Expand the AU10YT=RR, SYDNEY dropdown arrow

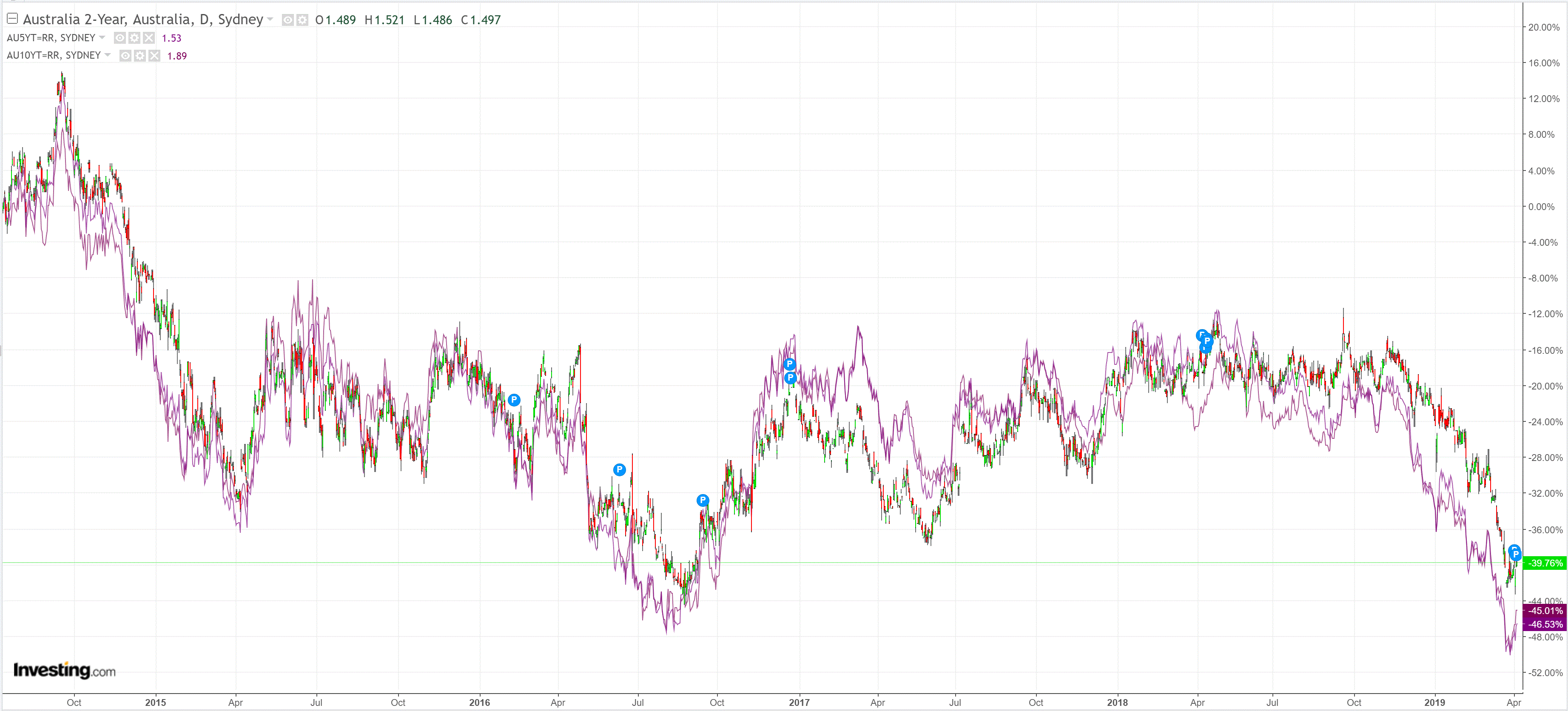click(x=108, y=55)
